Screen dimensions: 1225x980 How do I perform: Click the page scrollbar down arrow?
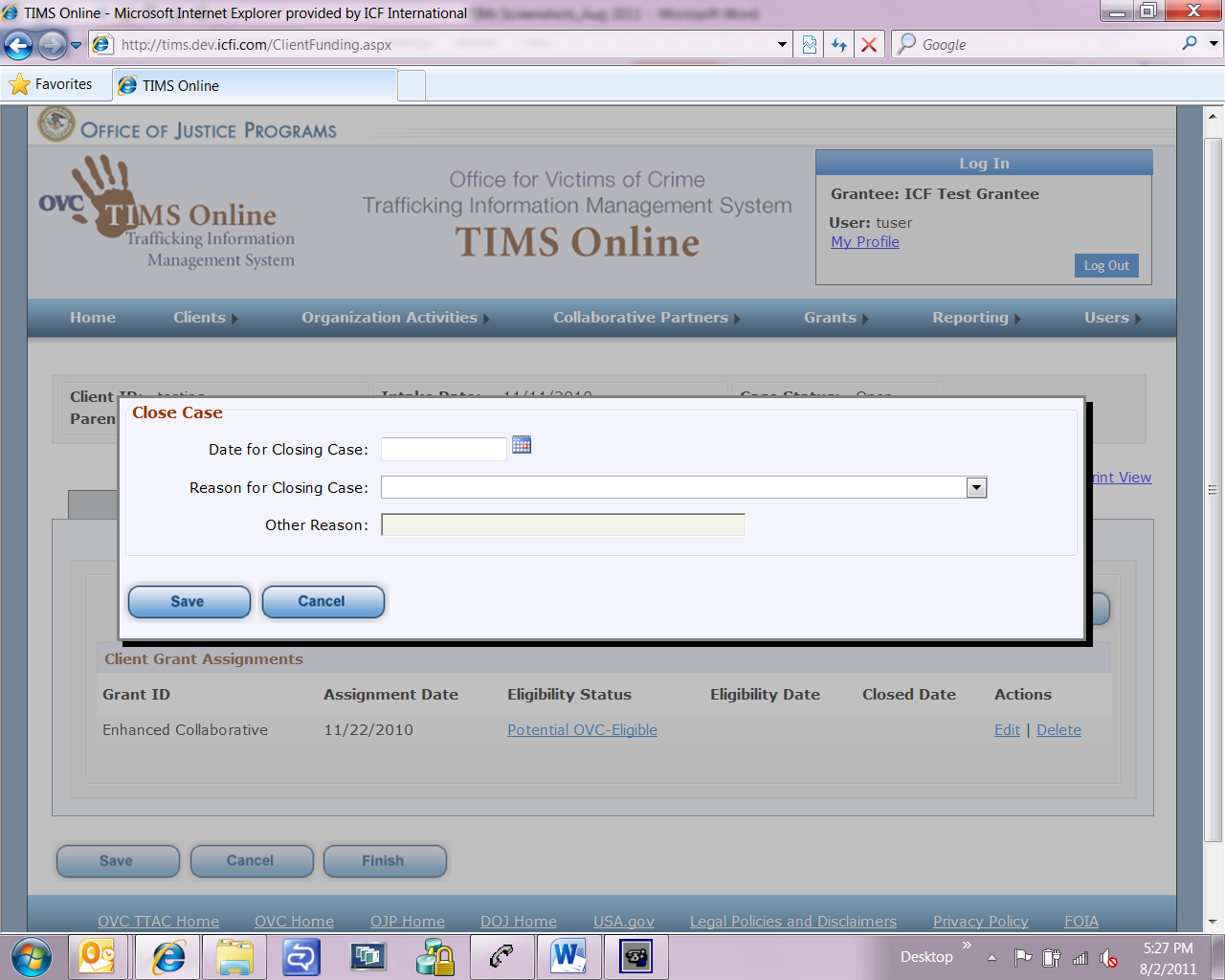[1214, 923]
